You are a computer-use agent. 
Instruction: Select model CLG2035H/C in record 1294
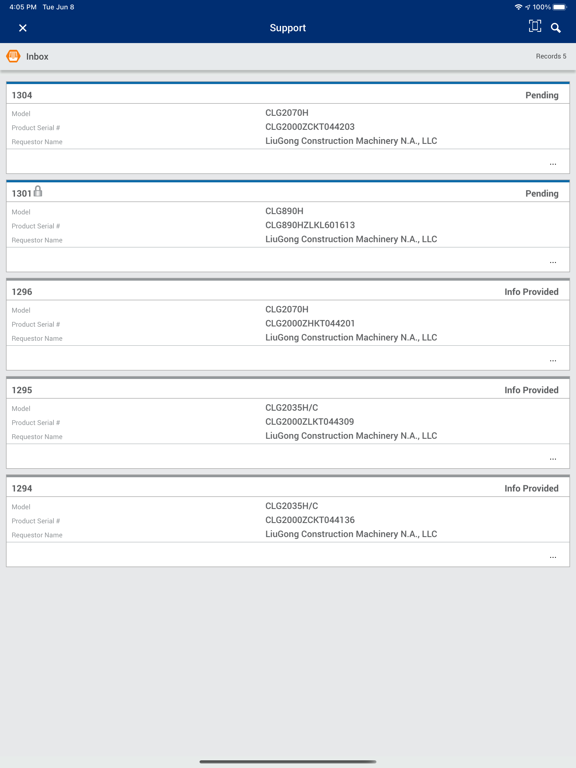pyautogui.click(x=291, y=506)
